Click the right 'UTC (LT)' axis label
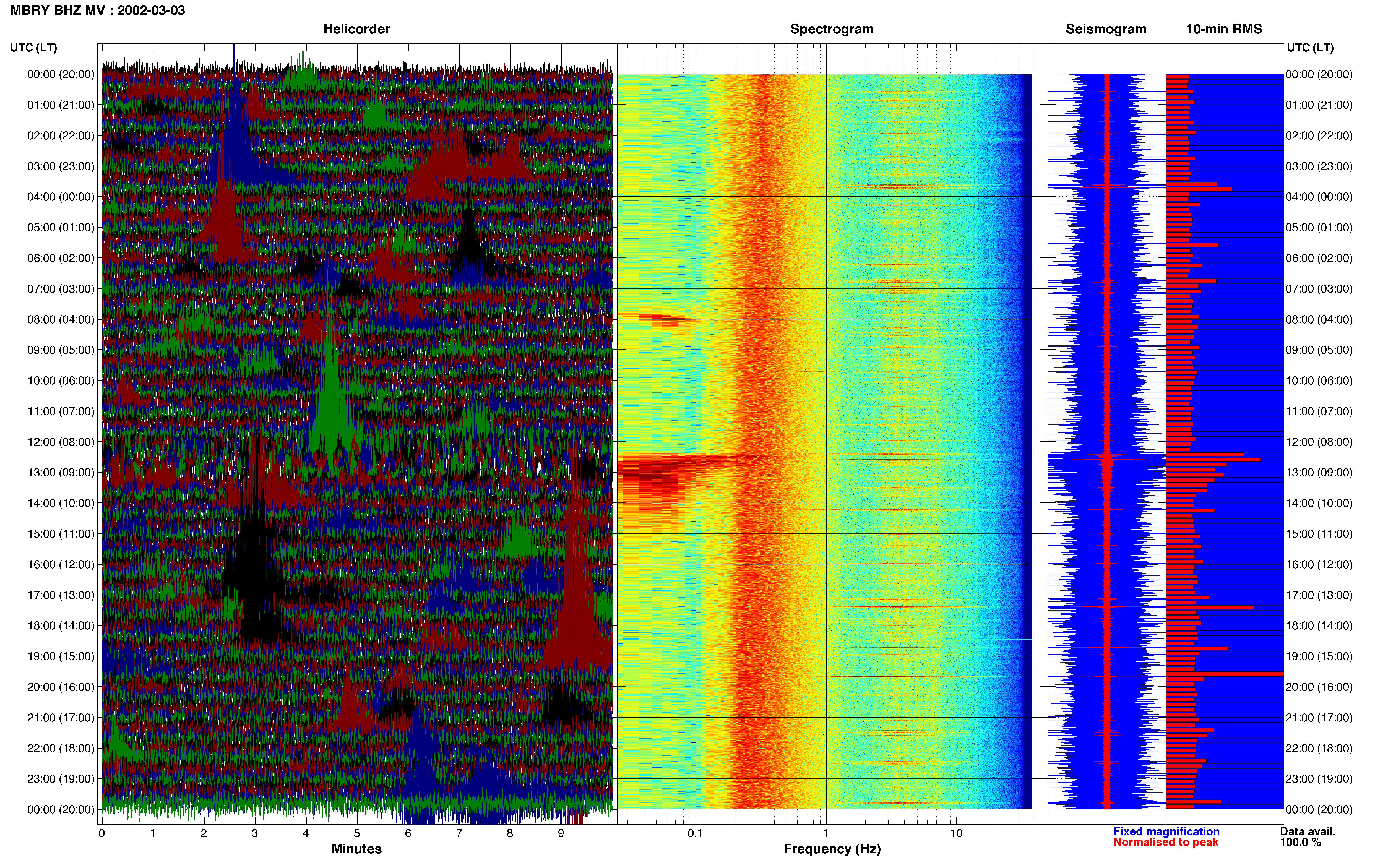This screenshot has width=1388, height=868. tap(1310, 48)
